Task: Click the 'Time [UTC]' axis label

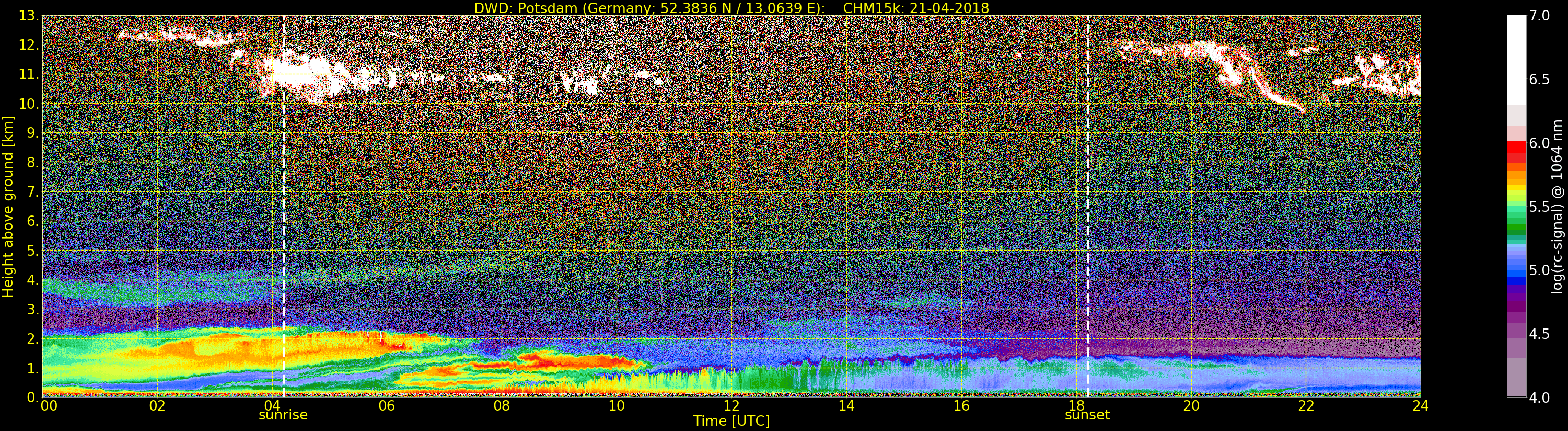Action: [731, 421]
